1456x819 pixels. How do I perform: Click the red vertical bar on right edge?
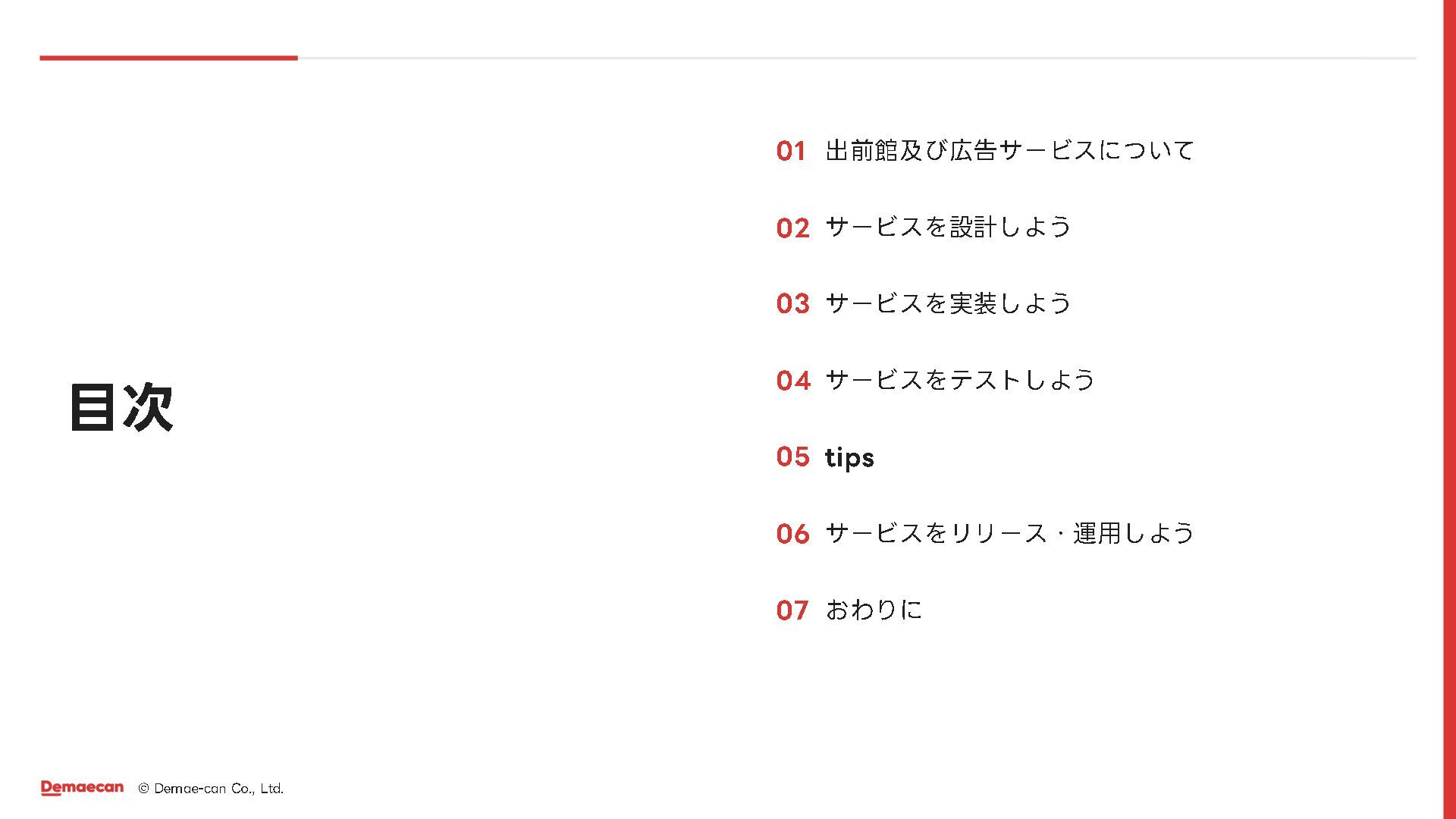coord(1448,409)
